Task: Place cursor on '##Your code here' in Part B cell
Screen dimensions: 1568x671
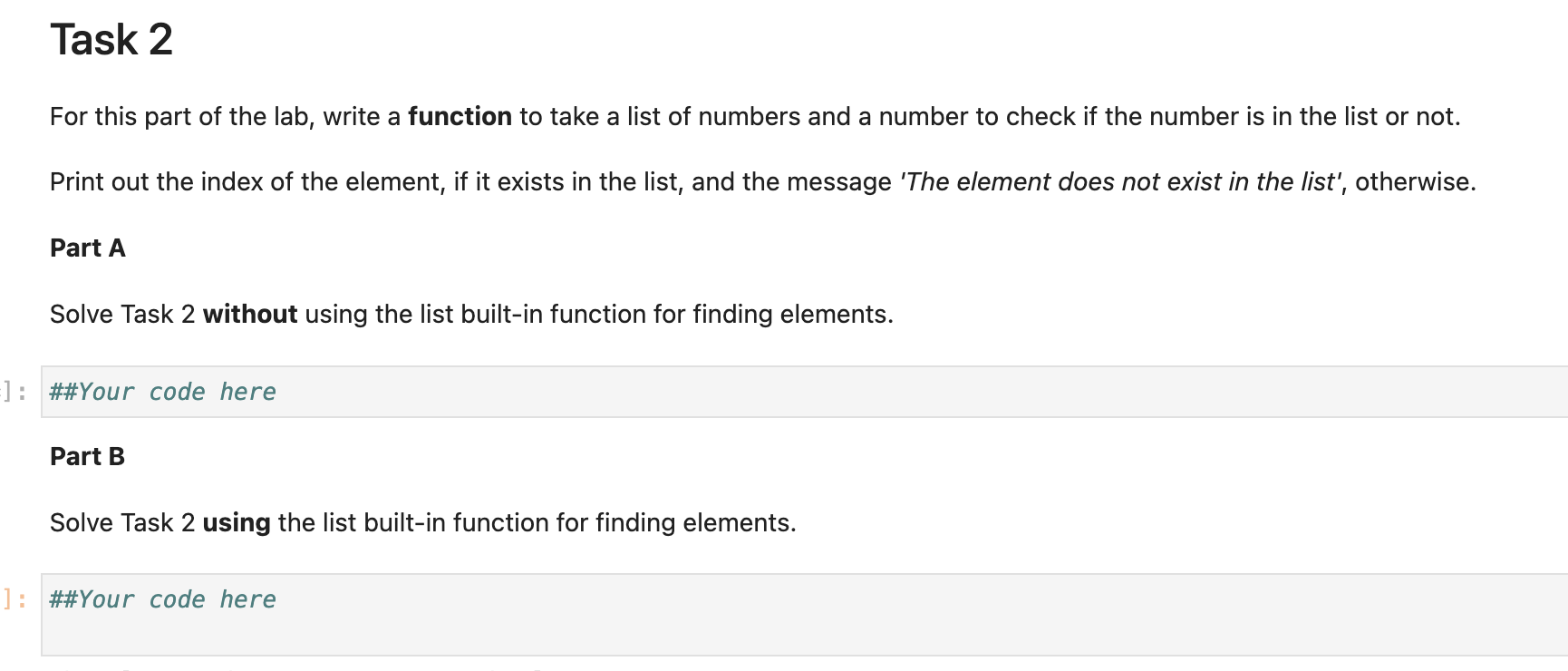Action: coord(163,599)
